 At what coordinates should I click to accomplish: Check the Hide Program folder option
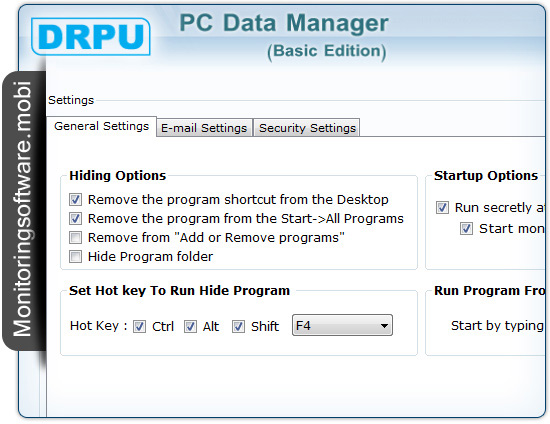(x=75, y=256)
